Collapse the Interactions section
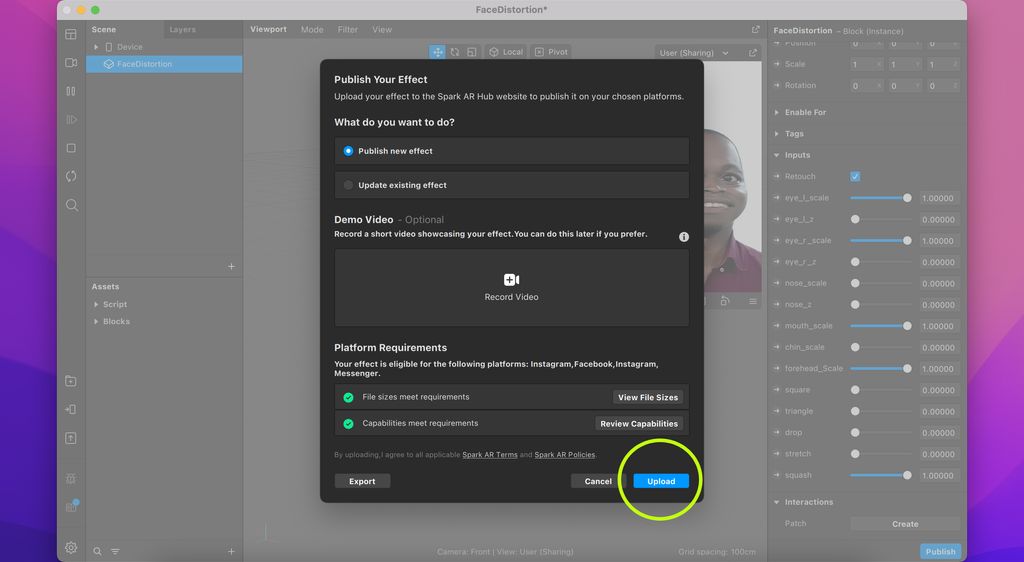This screenshot has width=1024, height=562. tap(776, 502)
